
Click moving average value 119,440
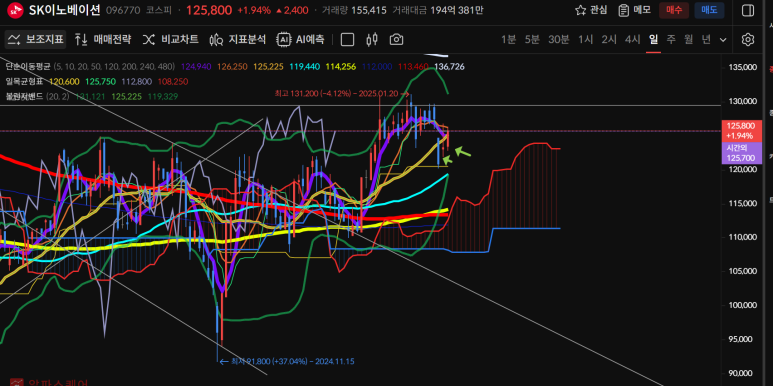click(x=304, y=67)
